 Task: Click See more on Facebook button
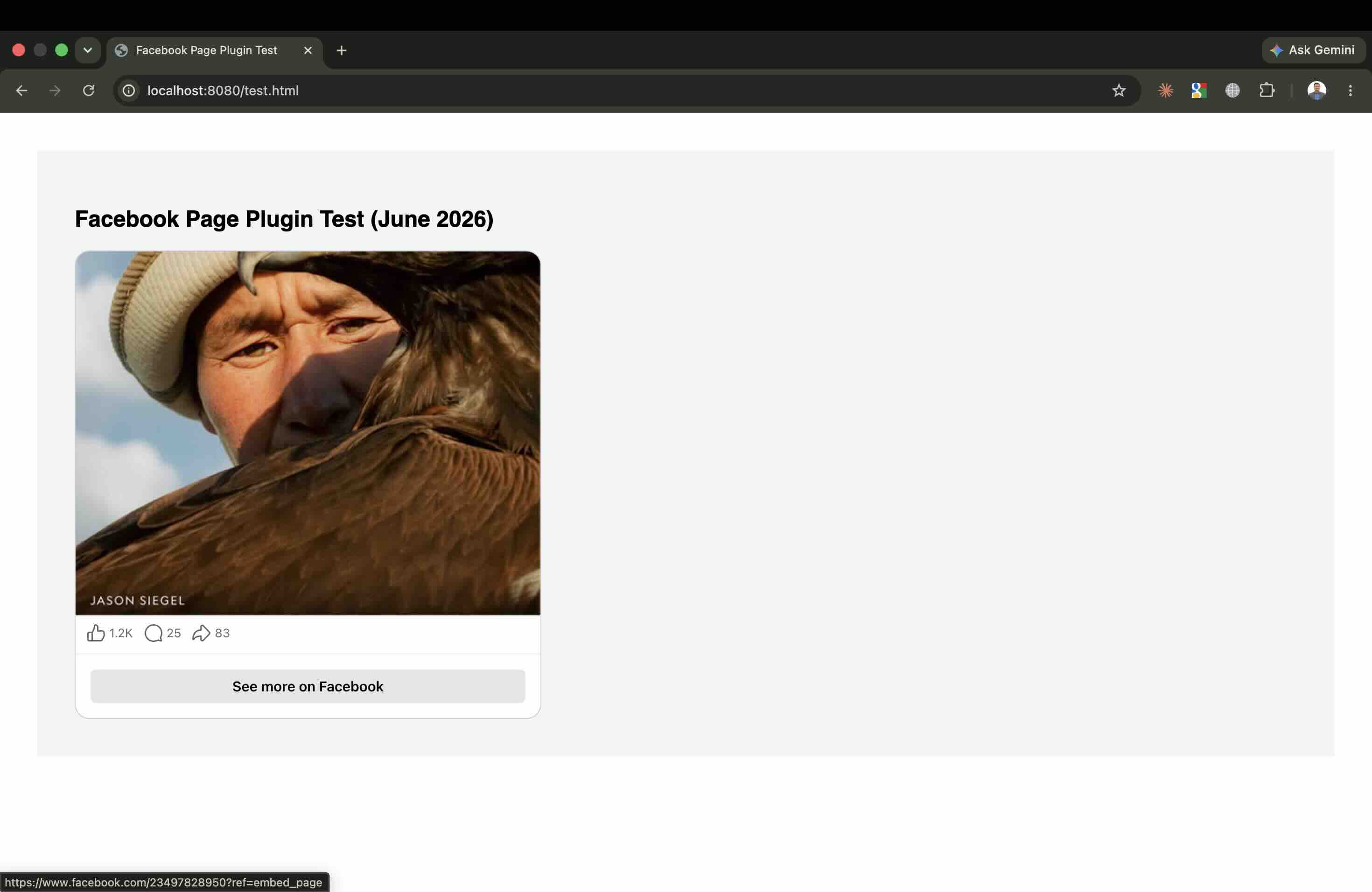(x=308, y=686)
